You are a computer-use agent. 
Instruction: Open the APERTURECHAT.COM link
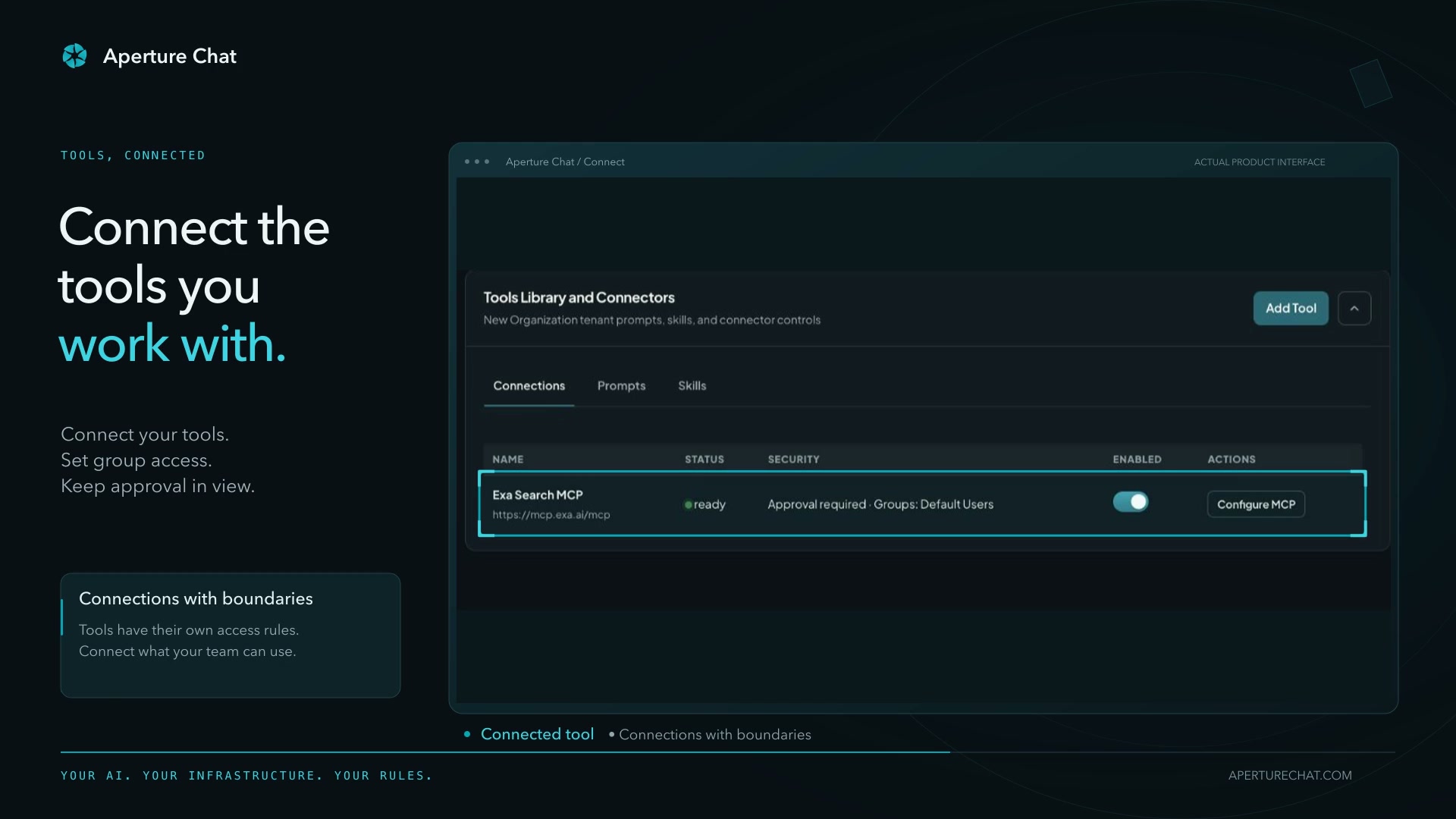click(1290, 775)
